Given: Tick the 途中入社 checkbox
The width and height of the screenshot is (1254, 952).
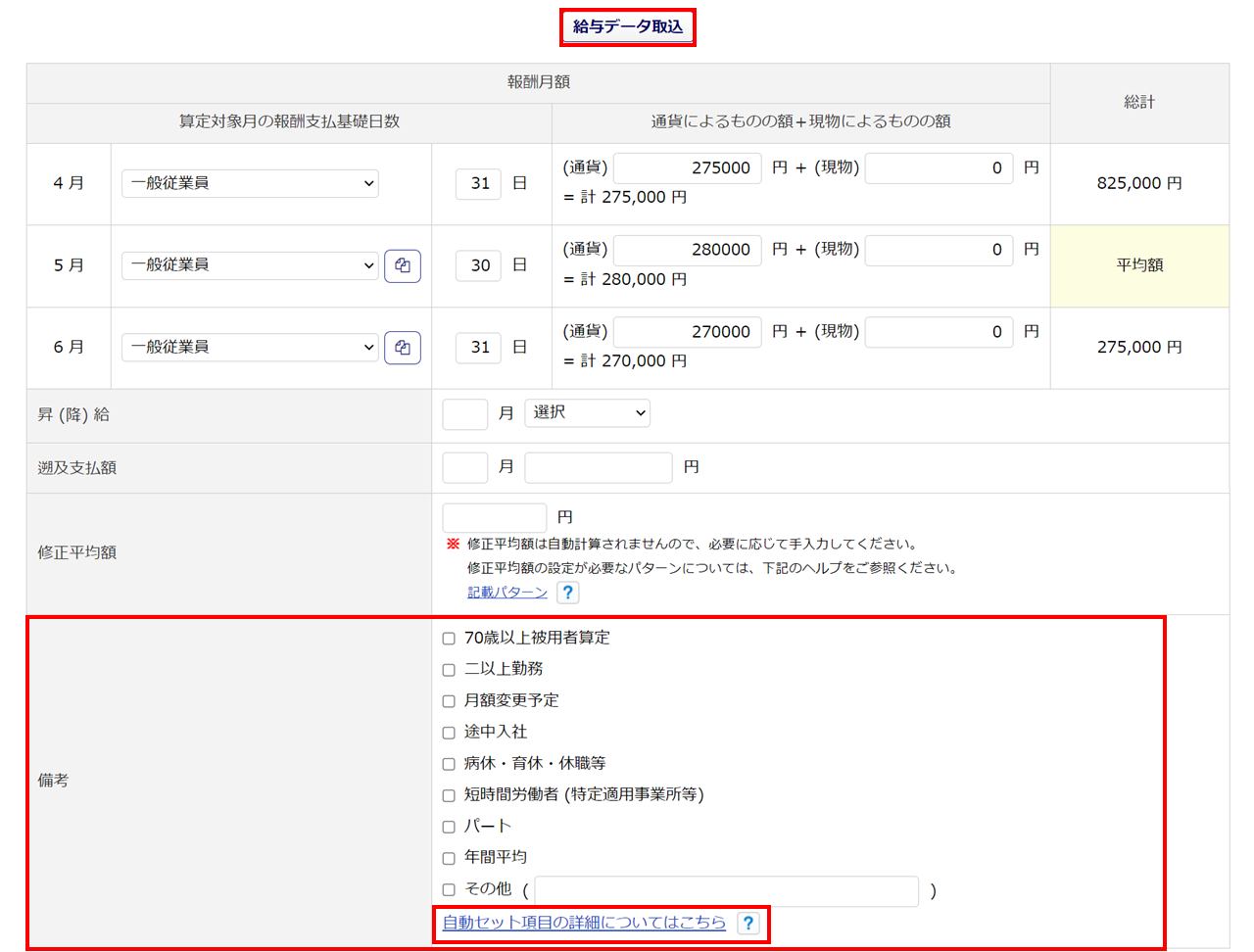Looking at the screenshot, I should tap(449, 733).
